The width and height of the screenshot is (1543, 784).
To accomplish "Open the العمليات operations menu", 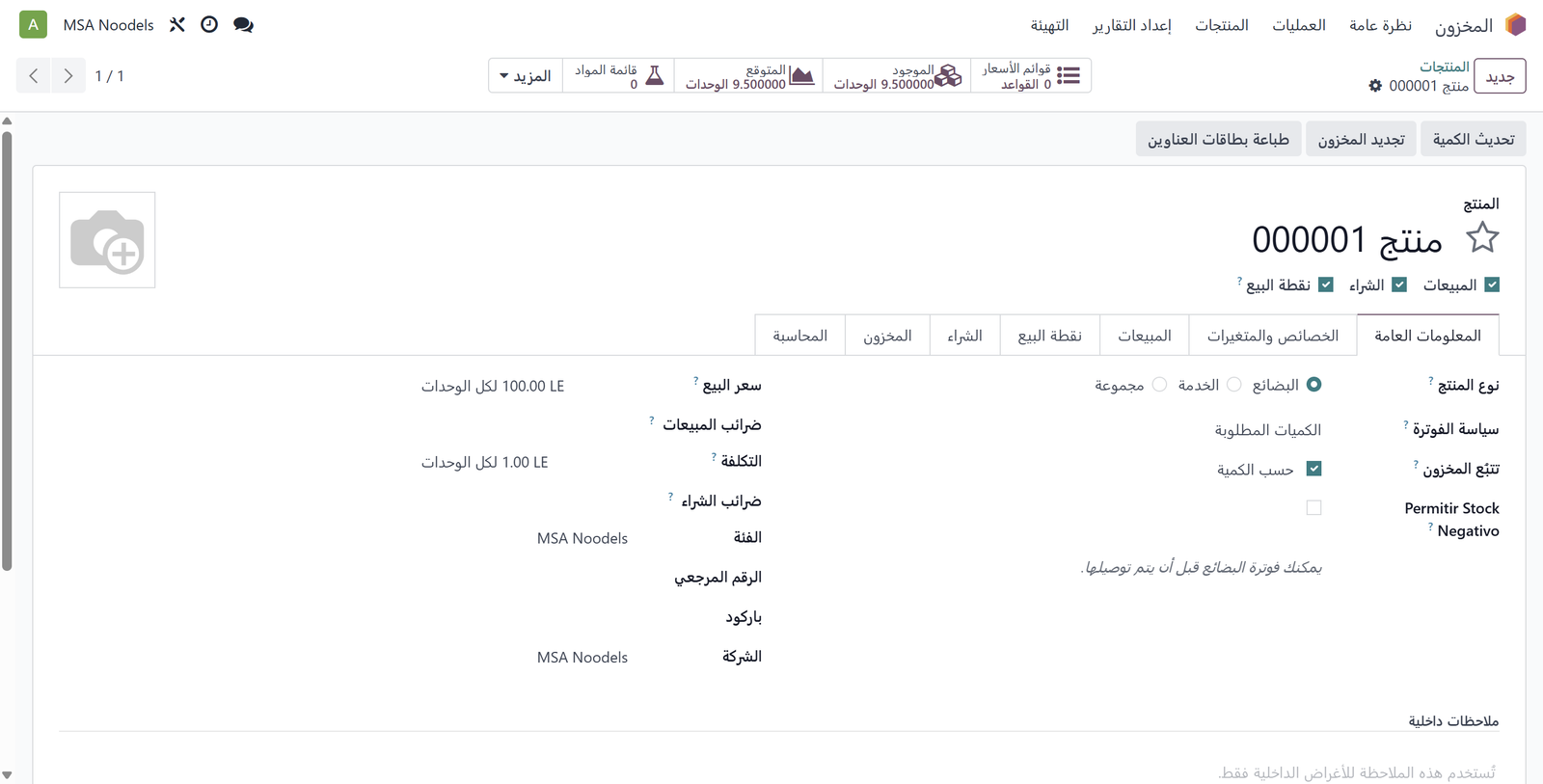I will 1299,25.
